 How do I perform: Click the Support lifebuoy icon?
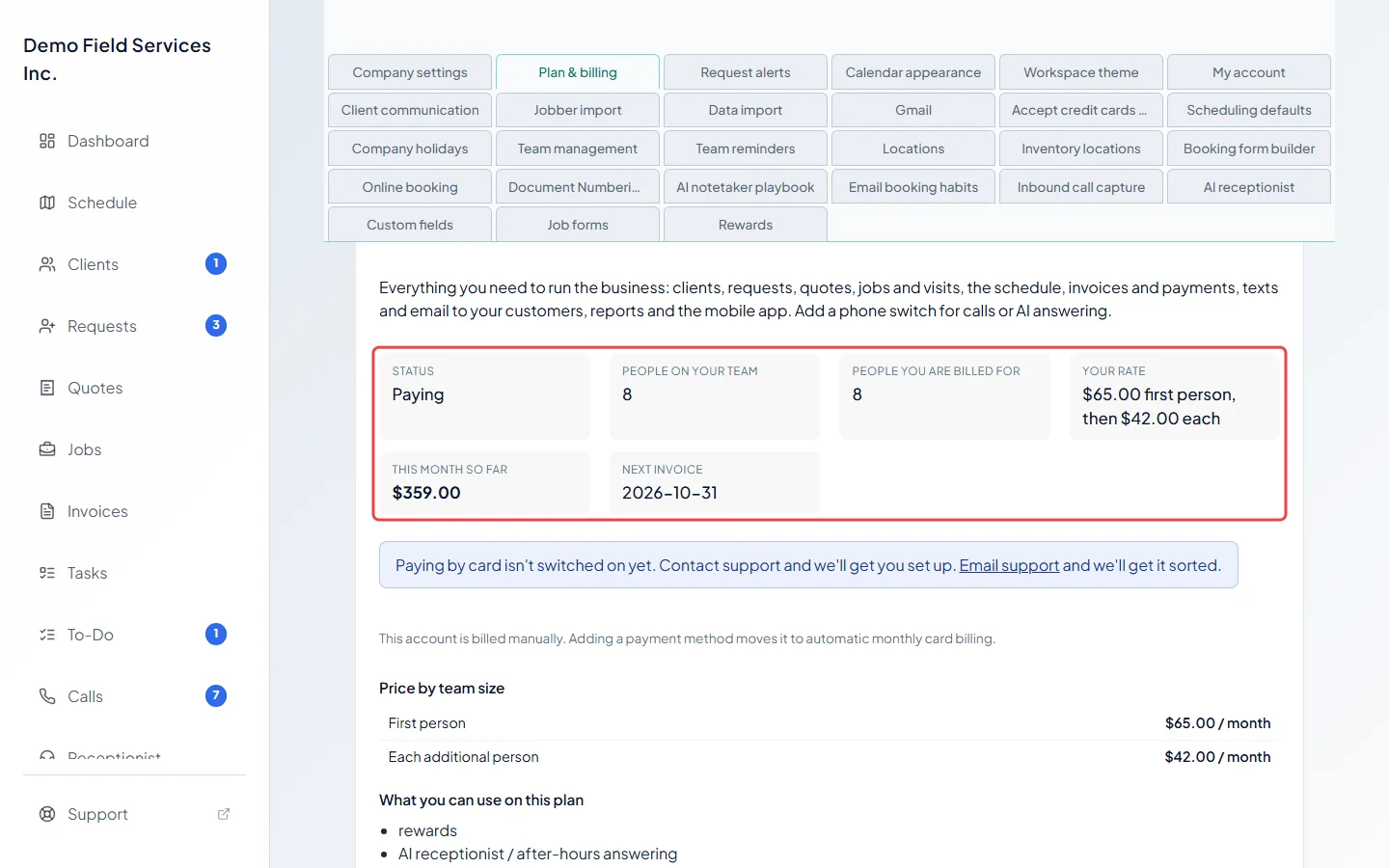point(47,814)
